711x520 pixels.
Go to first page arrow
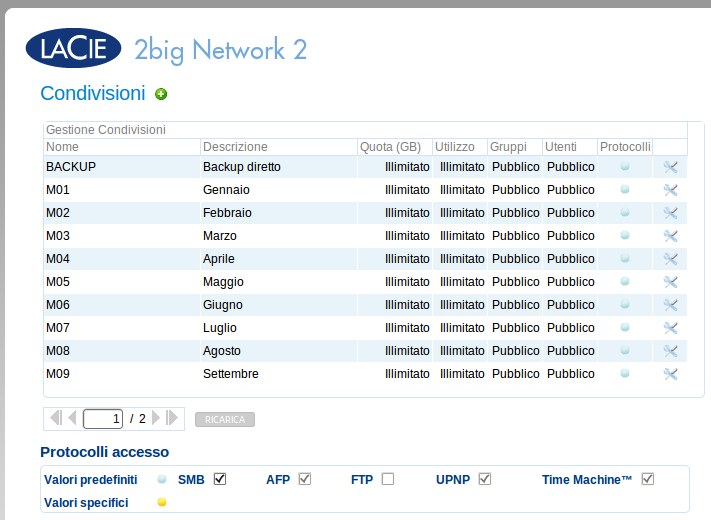56,418
